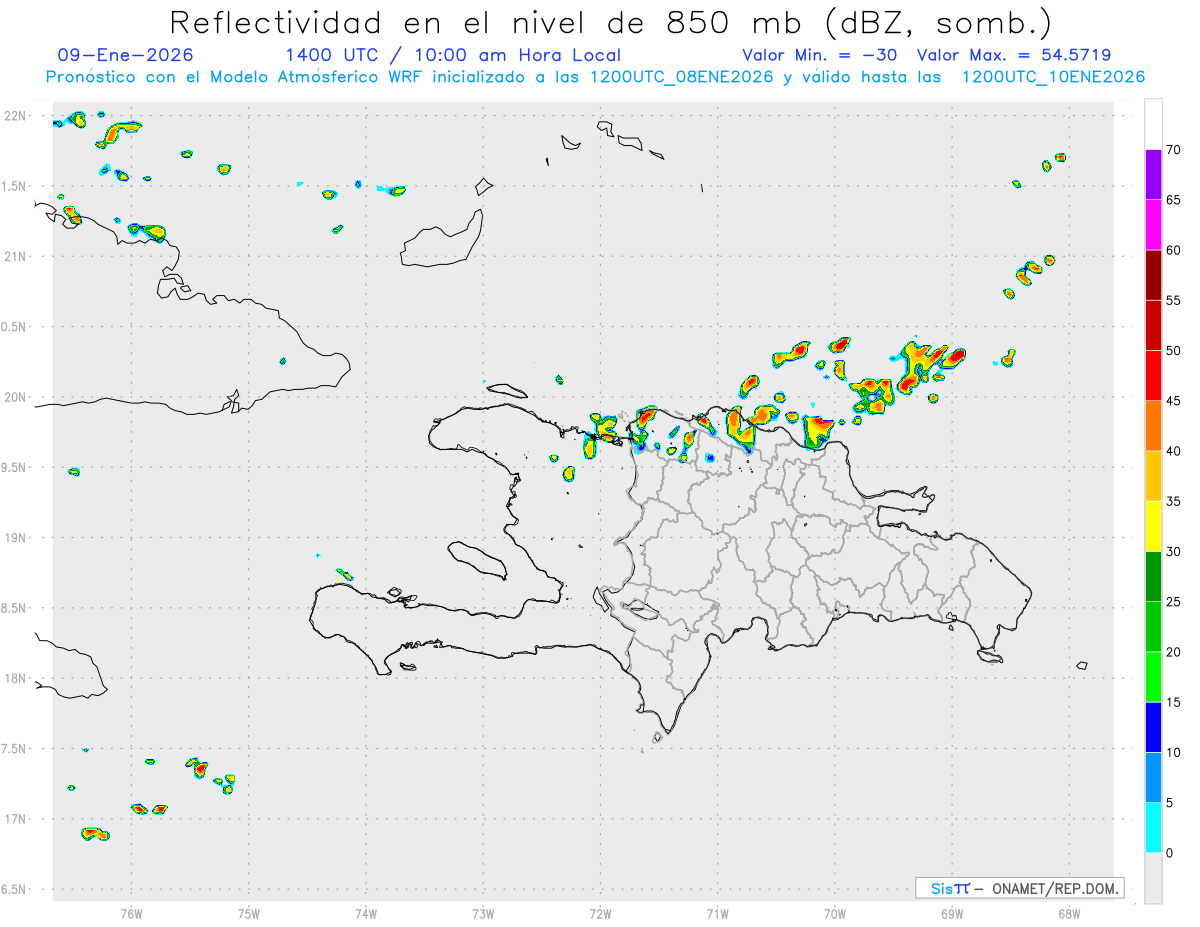Click the '71W' longitude label
This screenshot has width=1200, height=927.
tap(717, 913)
